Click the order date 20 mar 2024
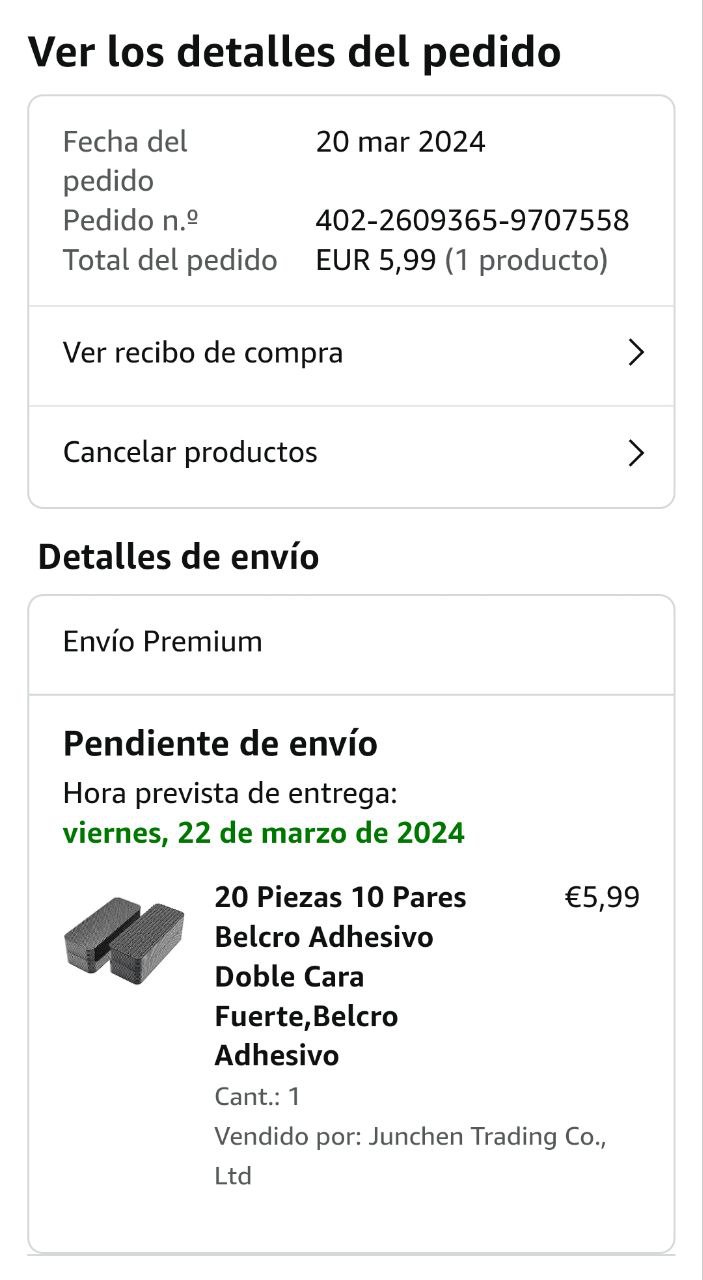Viewport: 703px width, 1280px height. pyautogui.click(x=400, y=142)
